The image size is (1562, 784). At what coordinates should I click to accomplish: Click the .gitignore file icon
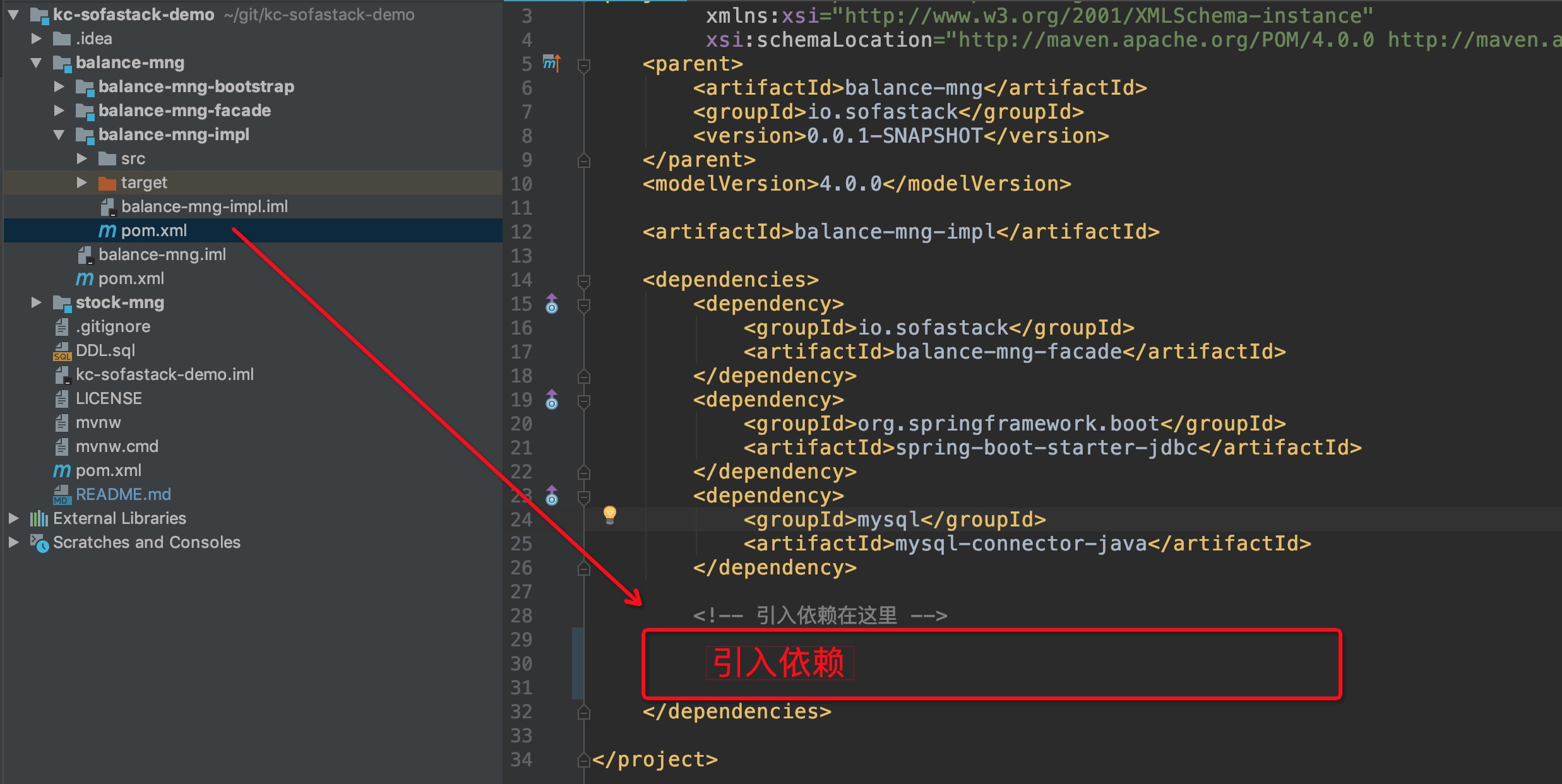62,327
